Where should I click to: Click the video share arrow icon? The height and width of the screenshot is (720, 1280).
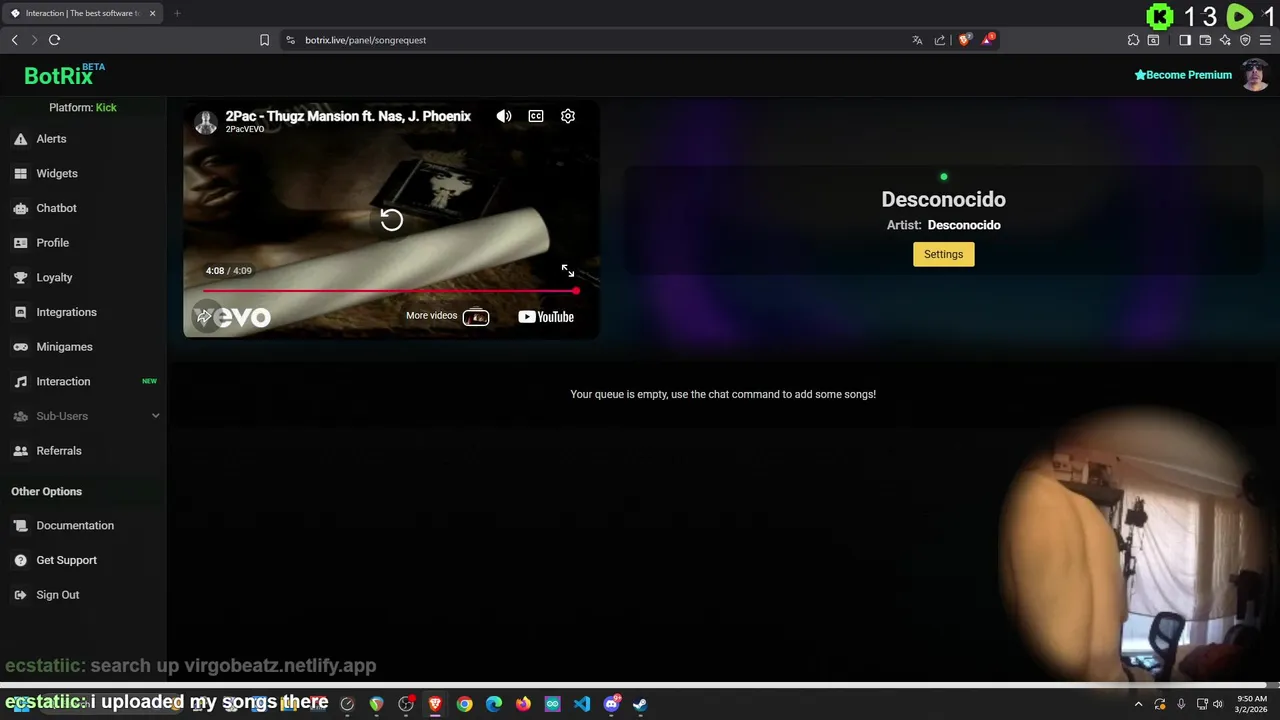coord(204,316)
